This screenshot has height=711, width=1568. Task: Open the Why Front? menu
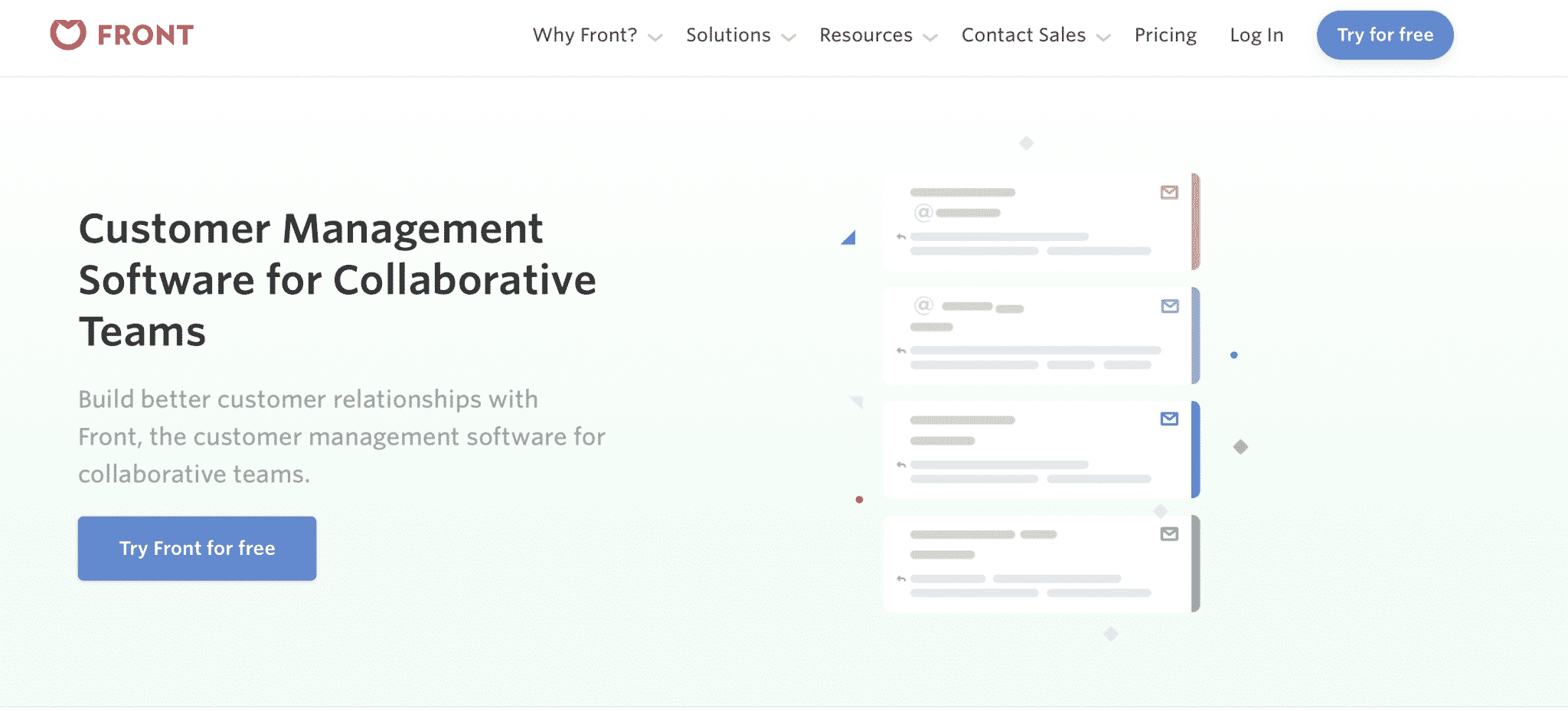585,35
